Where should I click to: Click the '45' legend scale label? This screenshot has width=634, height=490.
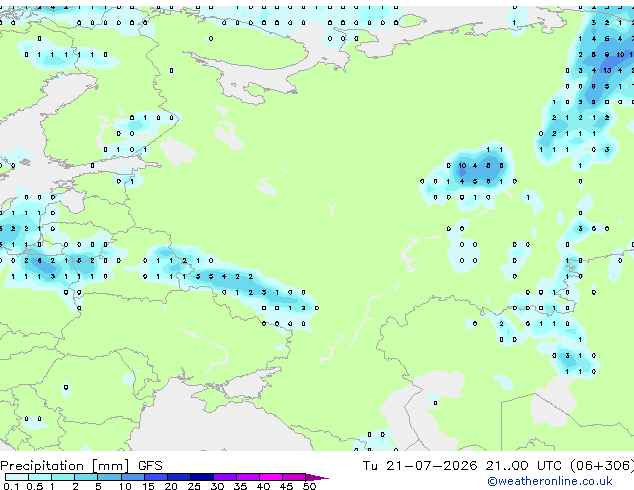286,486
